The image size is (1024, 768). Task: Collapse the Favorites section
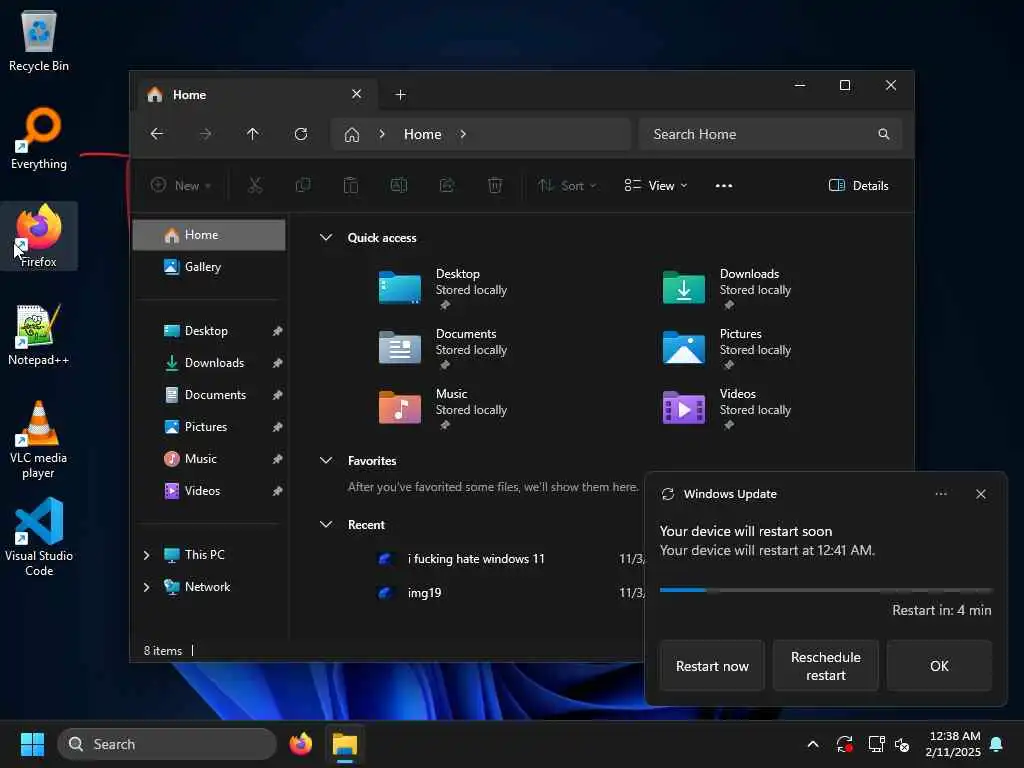coord(326,460)
